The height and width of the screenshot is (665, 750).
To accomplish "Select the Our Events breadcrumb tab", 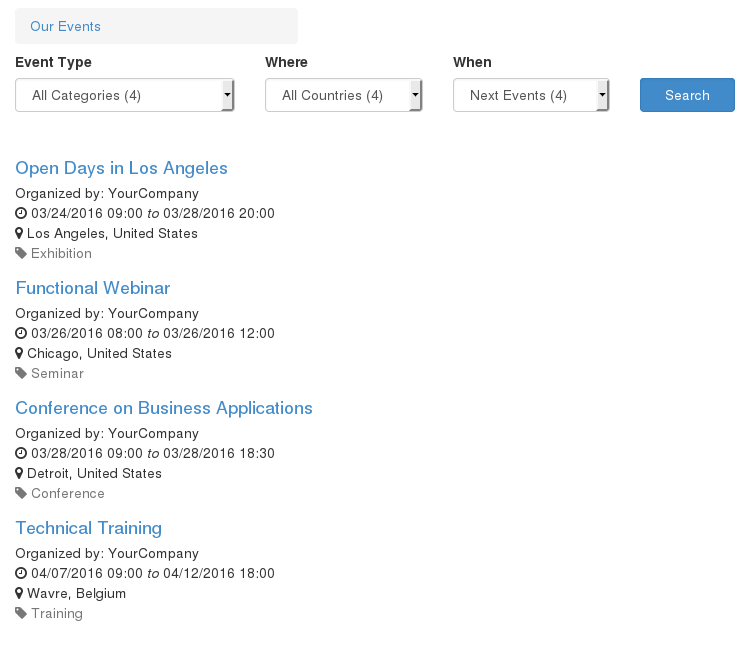I will tap(65, 26).
